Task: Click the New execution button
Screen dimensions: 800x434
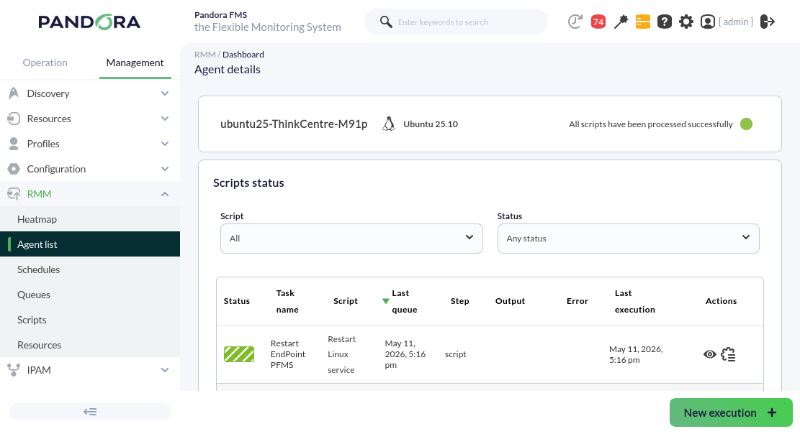Action: pyautogui.click(x=731, y=413)
